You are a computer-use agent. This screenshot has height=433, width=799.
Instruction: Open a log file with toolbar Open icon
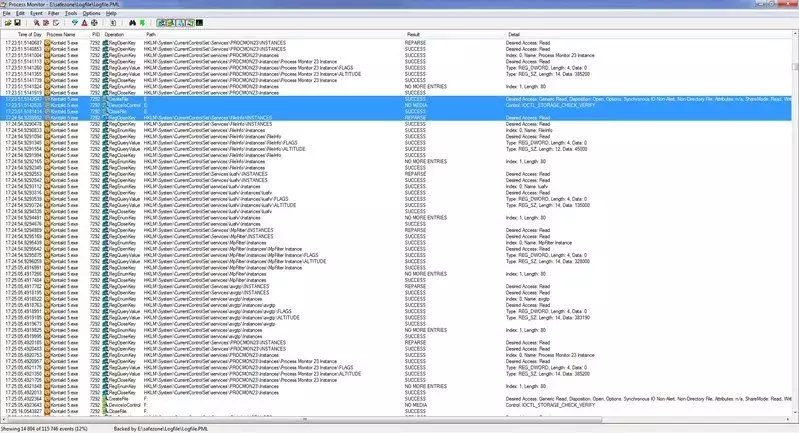(8, 23)
